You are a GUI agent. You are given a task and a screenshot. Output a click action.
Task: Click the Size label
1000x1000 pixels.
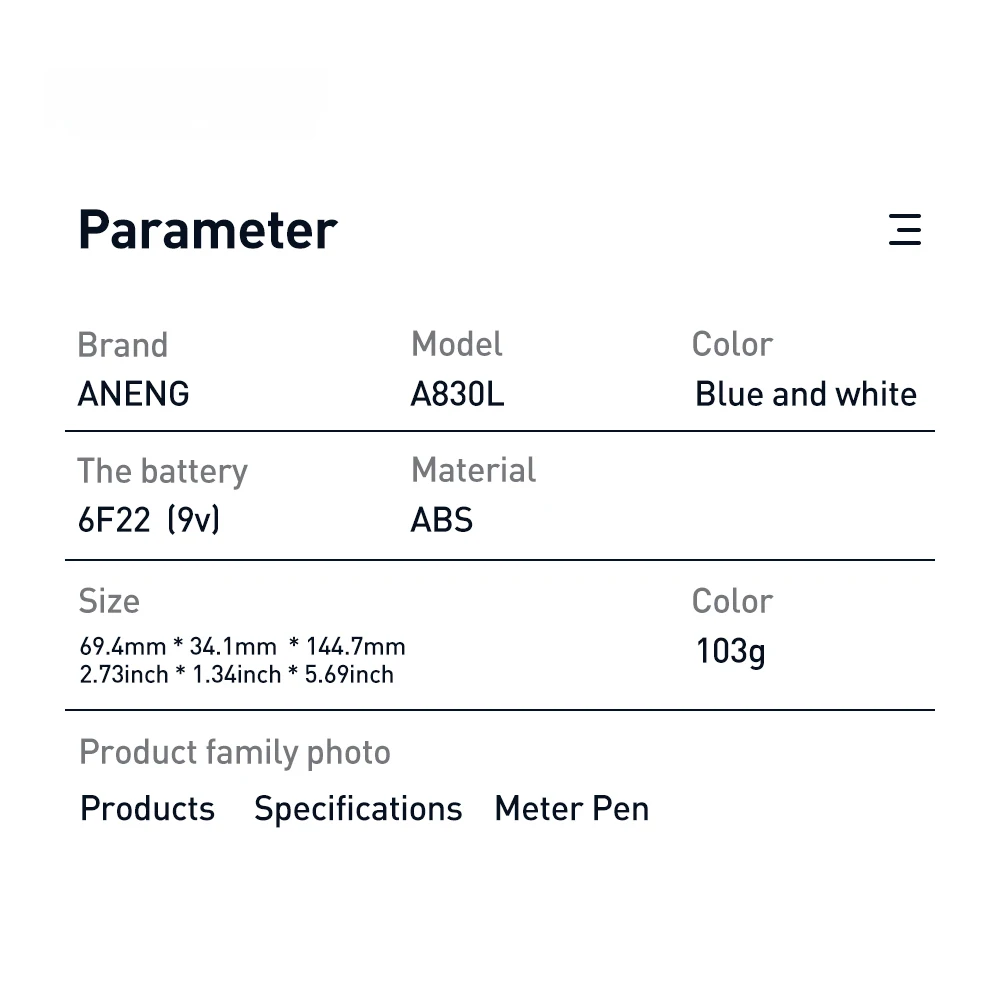click(x=108, y=601)
